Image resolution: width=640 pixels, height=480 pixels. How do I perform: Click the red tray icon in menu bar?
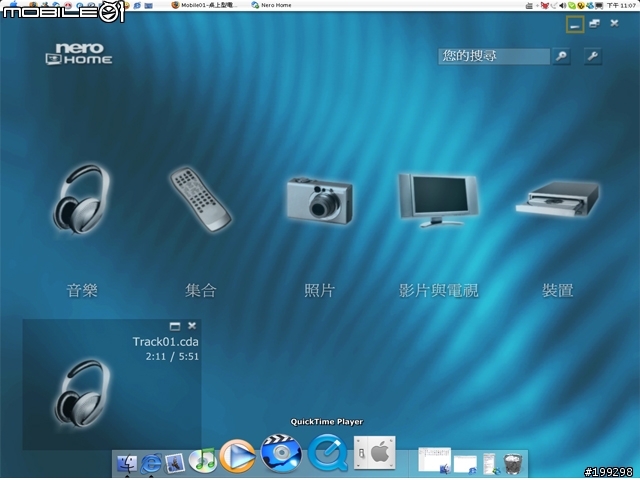(544, 5)
